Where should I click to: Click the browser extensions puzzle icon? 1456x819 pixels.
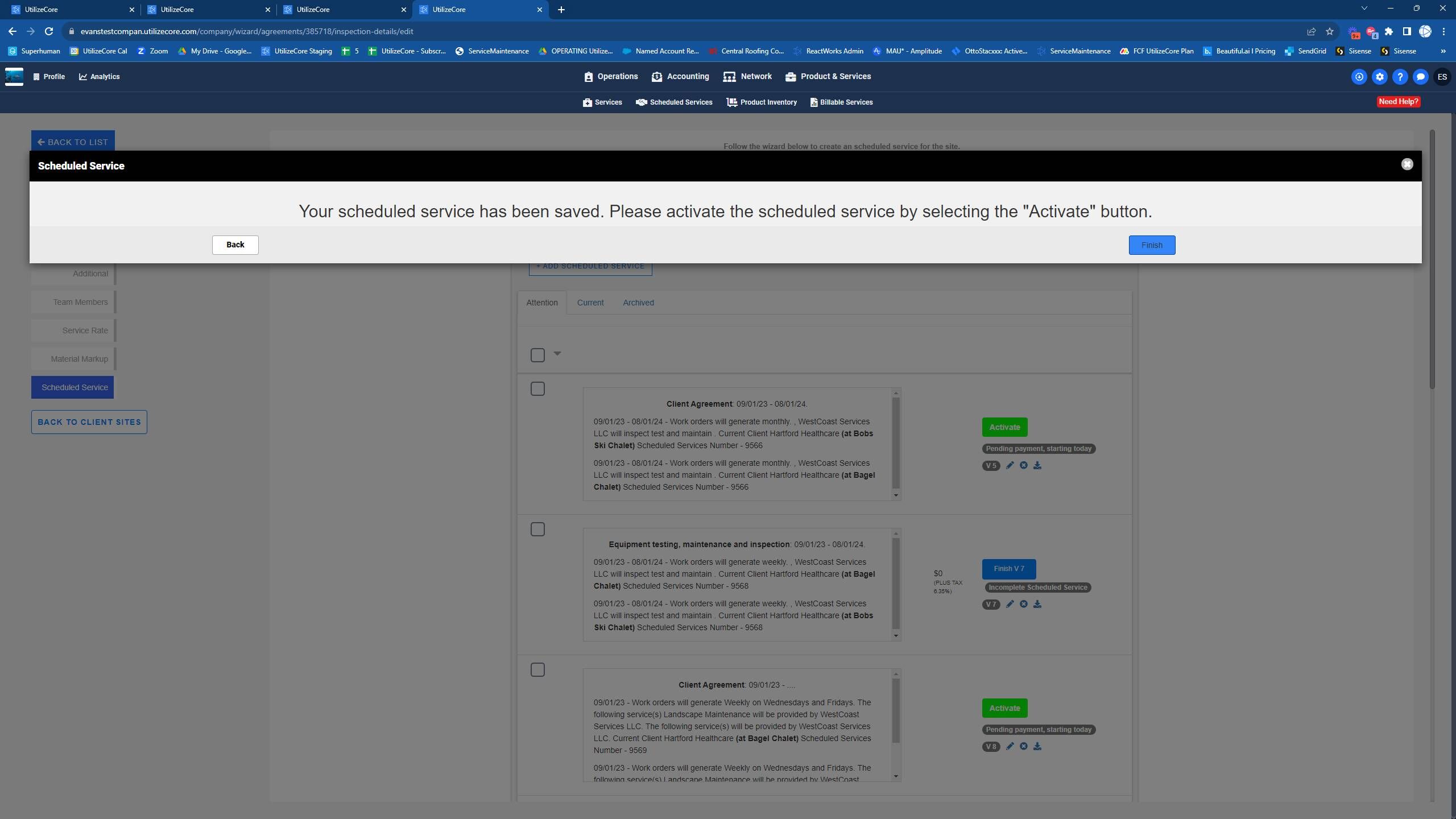click(x=1389, y=31)
